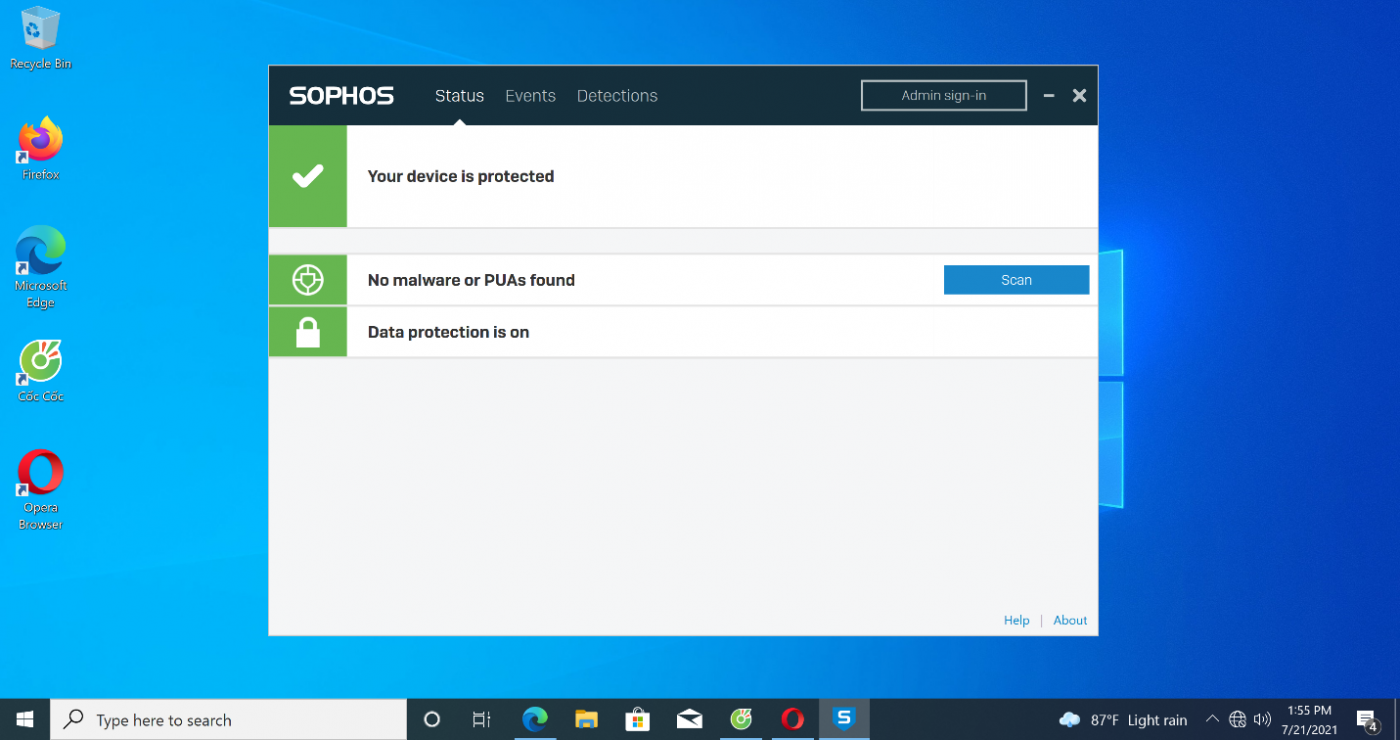Click the Sophos logo in header
Viewport: 1400px width, 740px height.
[x=341, y=96]
